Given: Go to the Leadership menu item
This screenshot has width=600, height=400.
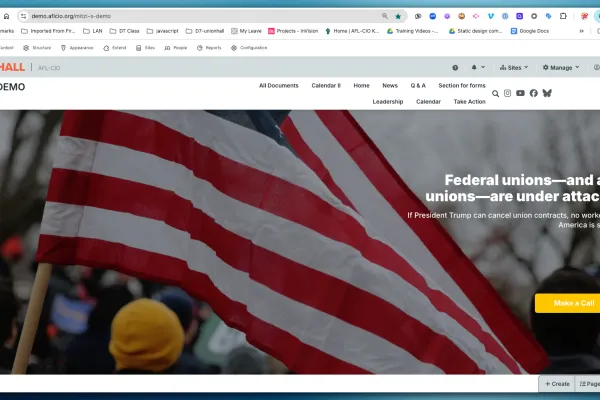Looking at the screenshot, I should click(388, 102).
